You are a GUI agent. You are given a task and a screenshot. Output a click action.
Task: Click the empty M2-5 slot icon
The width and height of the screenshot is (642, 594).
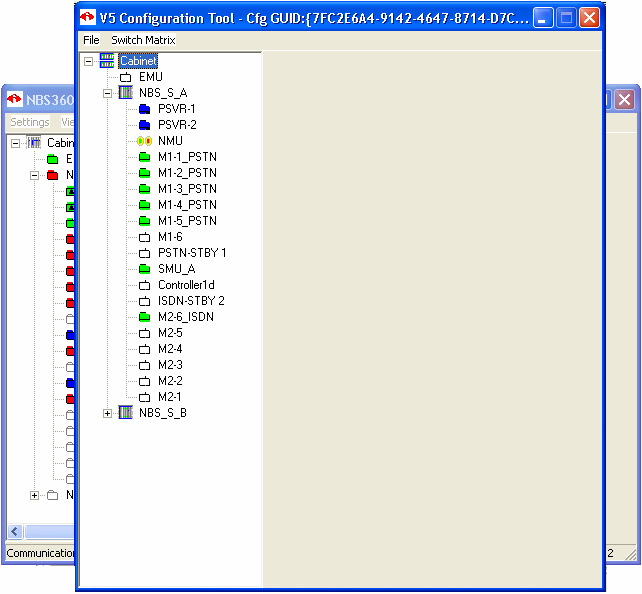click(145, 333)
